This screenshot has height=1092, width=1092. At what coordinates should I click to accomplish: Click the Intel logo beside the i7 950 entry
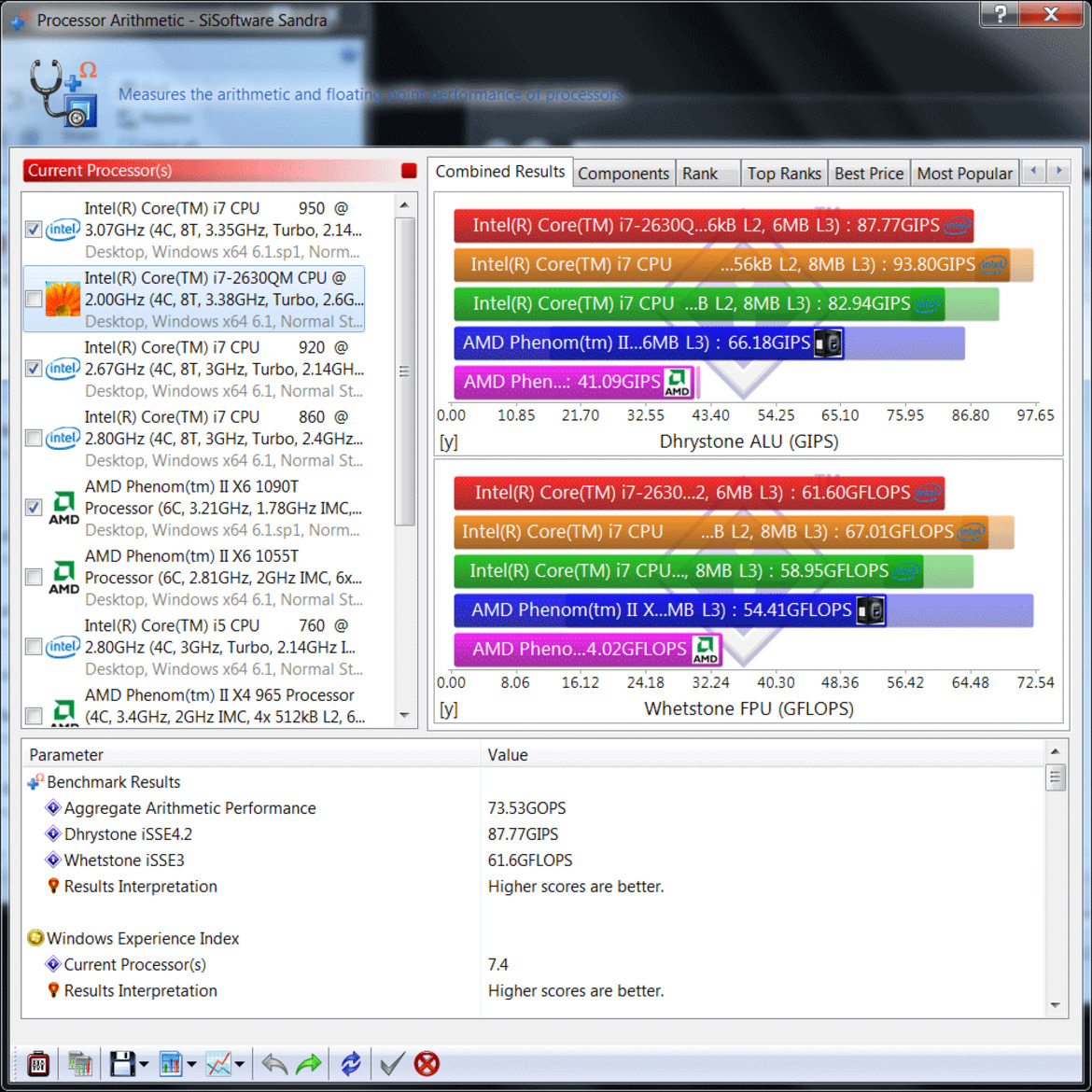coord(63,229)
